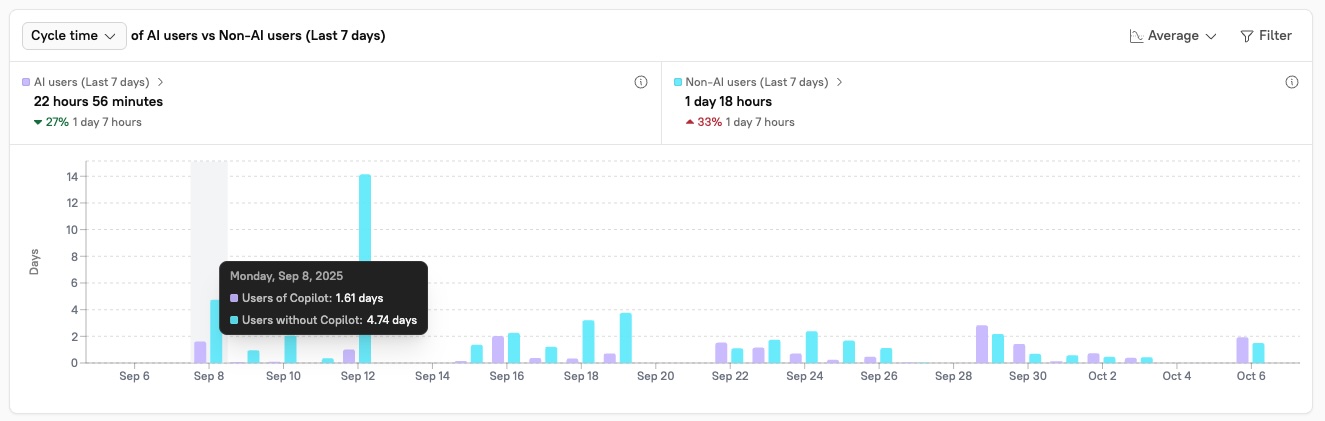Click the chart icon next to Average
1325x421 pixels.
click(x=1136, y=36)
